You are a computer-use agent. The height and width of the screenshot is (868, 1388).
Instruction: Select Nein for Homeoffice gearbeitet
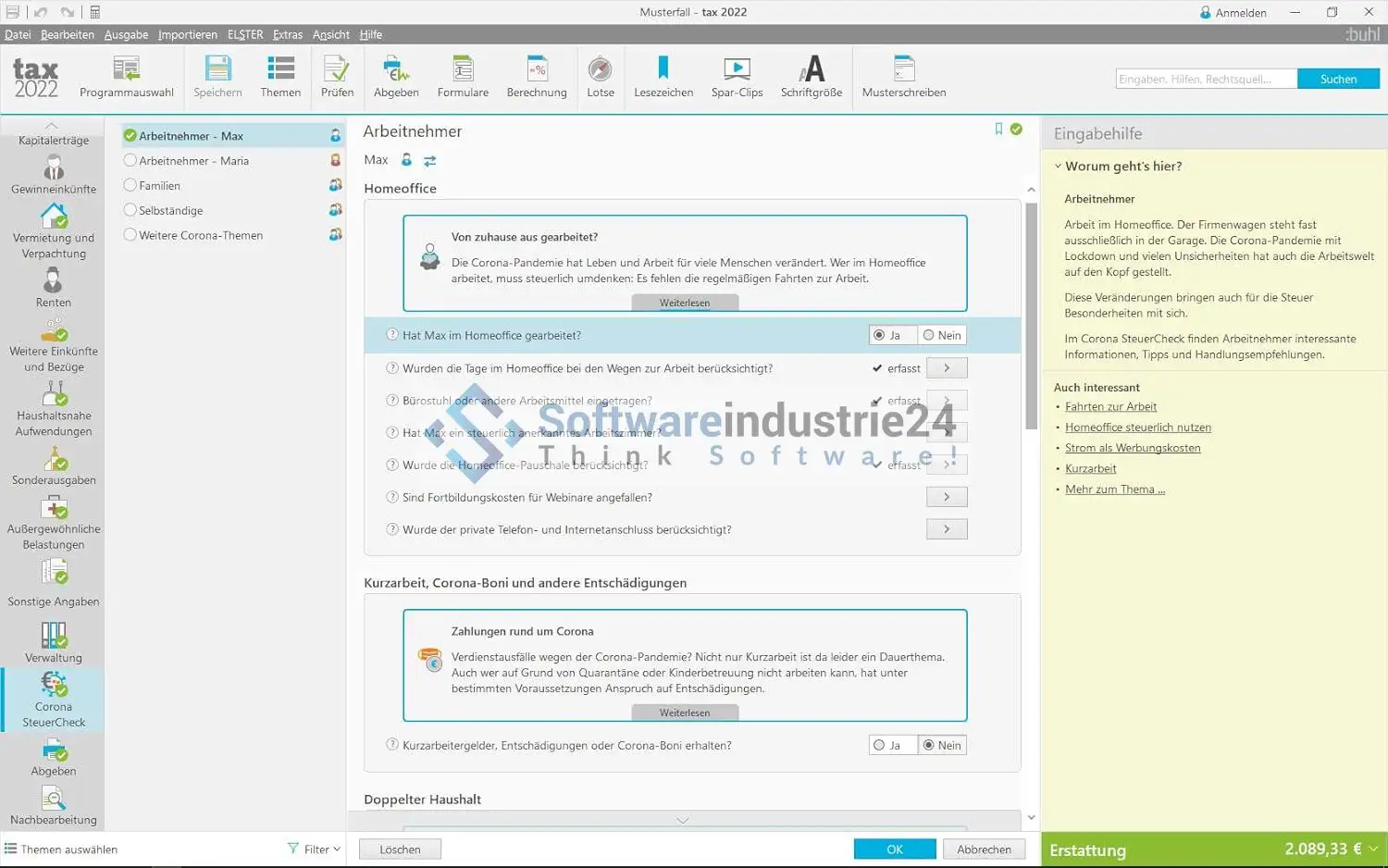929,335
